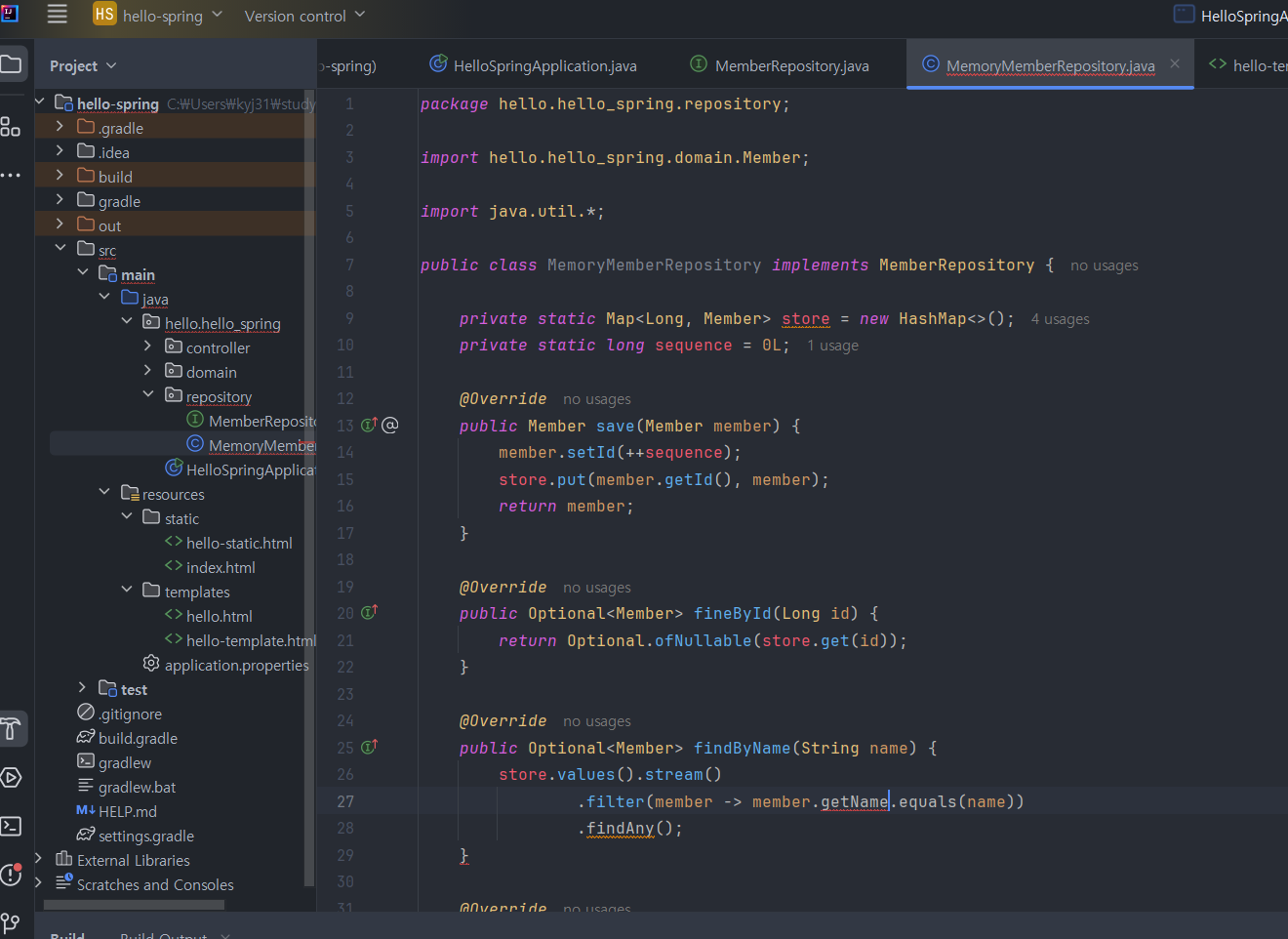Open build.gradle file
The image size is (1288, 939).
click(127, 738)
